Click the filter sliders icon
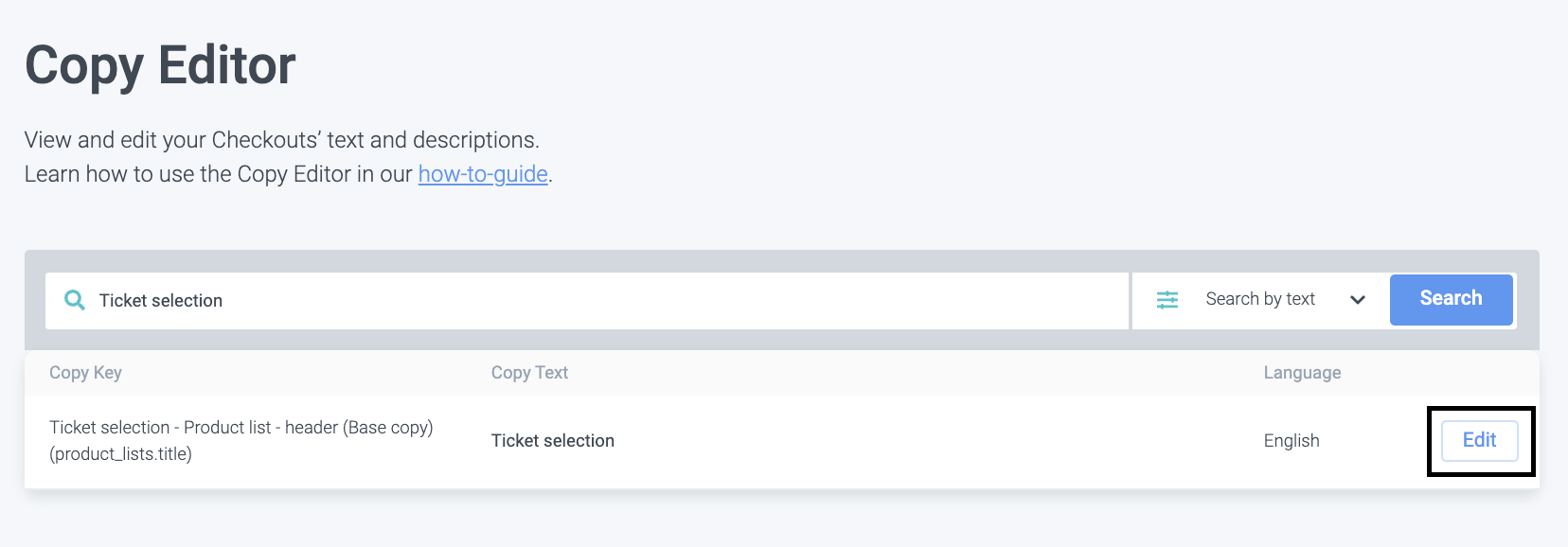1568x547 pixels. (1167, 300)
